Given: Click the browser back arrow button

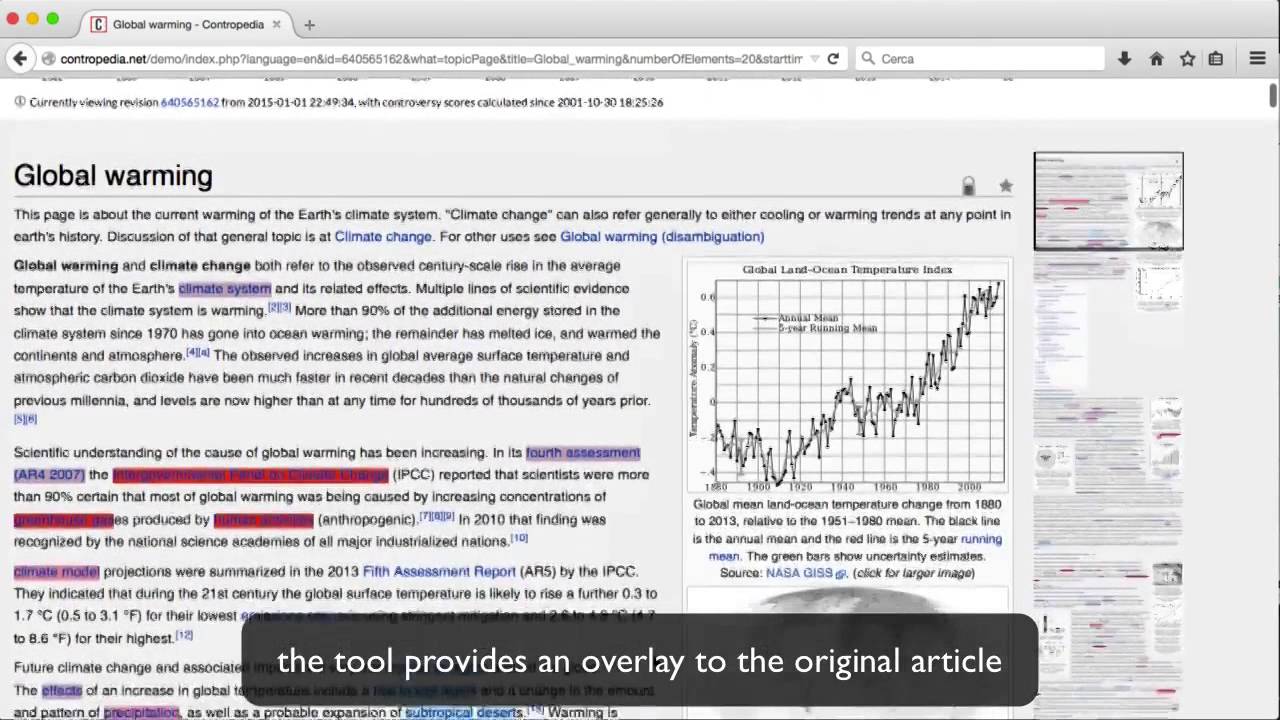Looking at the screenshot, I should pyautogui.click(x=19, y=59).
